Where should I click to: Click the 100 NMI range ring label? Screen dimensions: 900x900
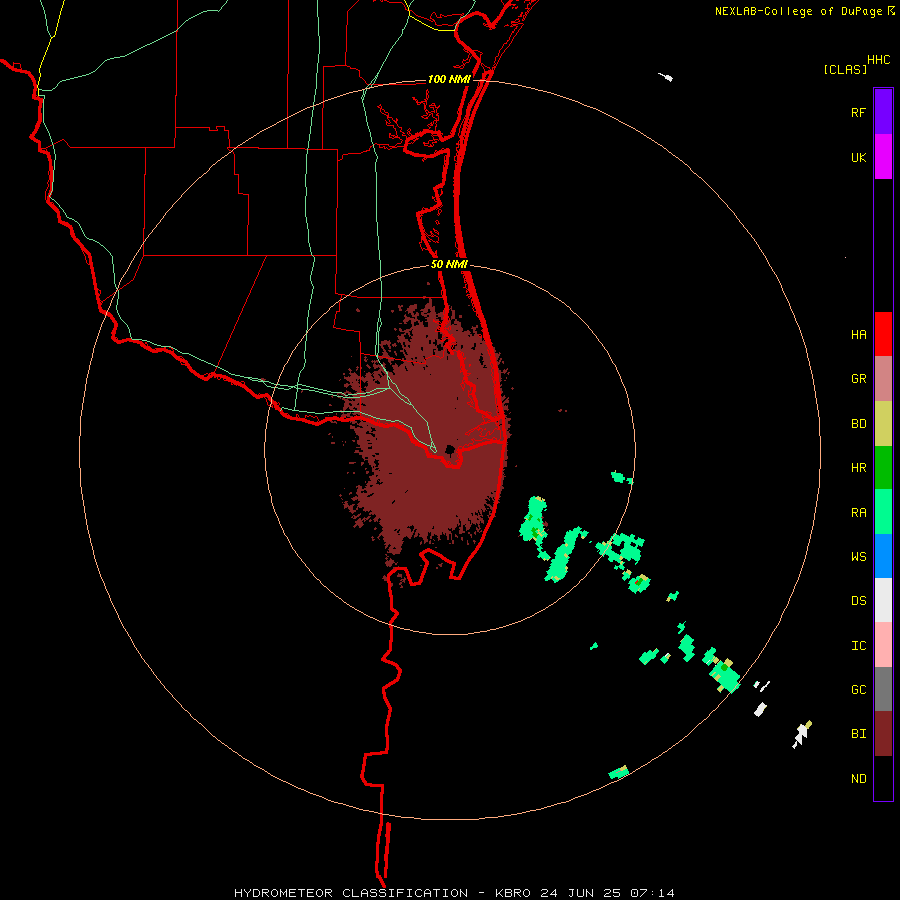449,79
